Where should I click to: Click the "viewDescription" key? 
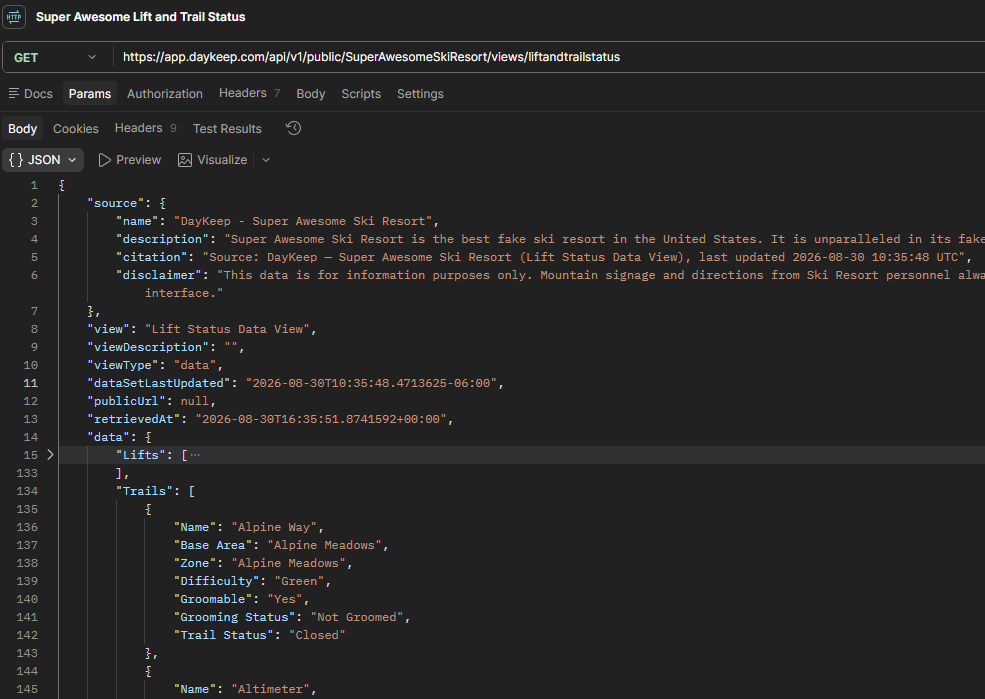[148, 347]
